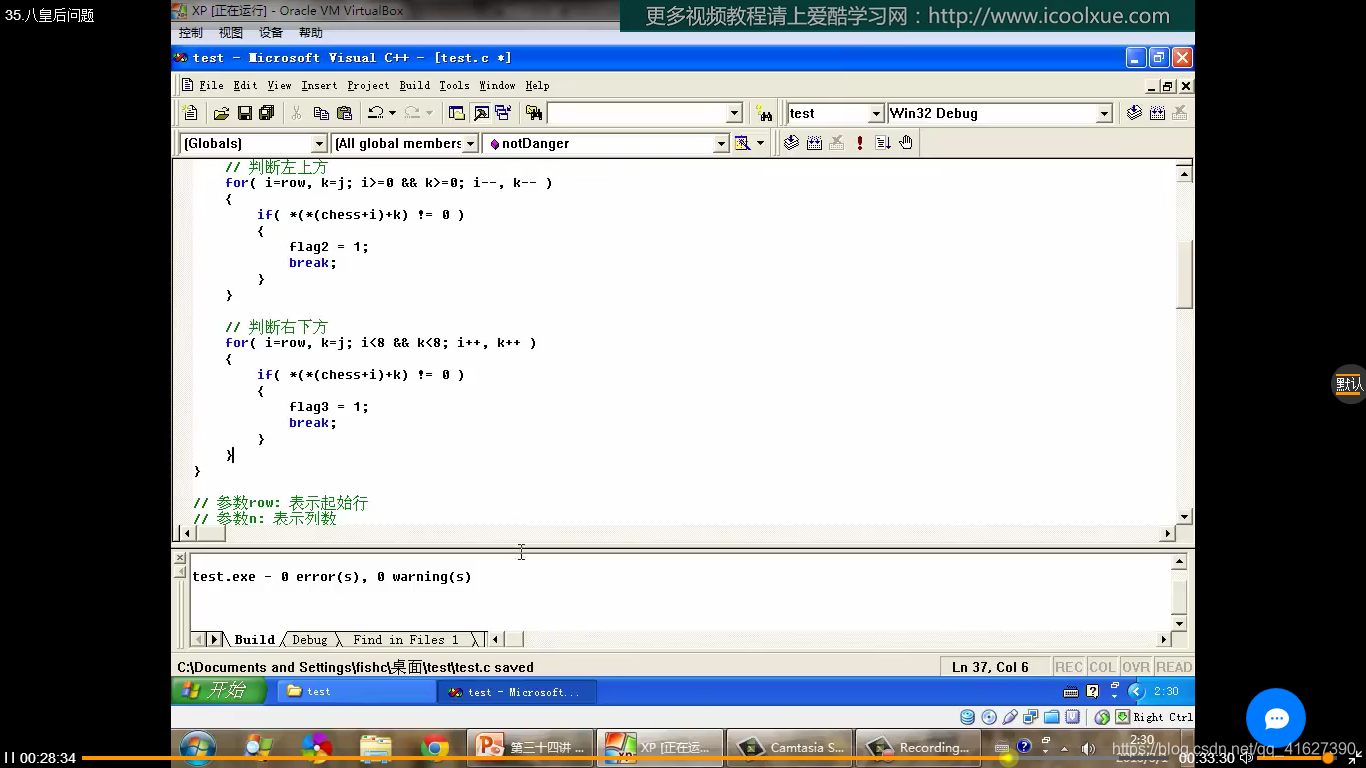Switch to the Find in Files 1 tab
The width and height of the screenshot is (1366, 768).
coord(405,639)
